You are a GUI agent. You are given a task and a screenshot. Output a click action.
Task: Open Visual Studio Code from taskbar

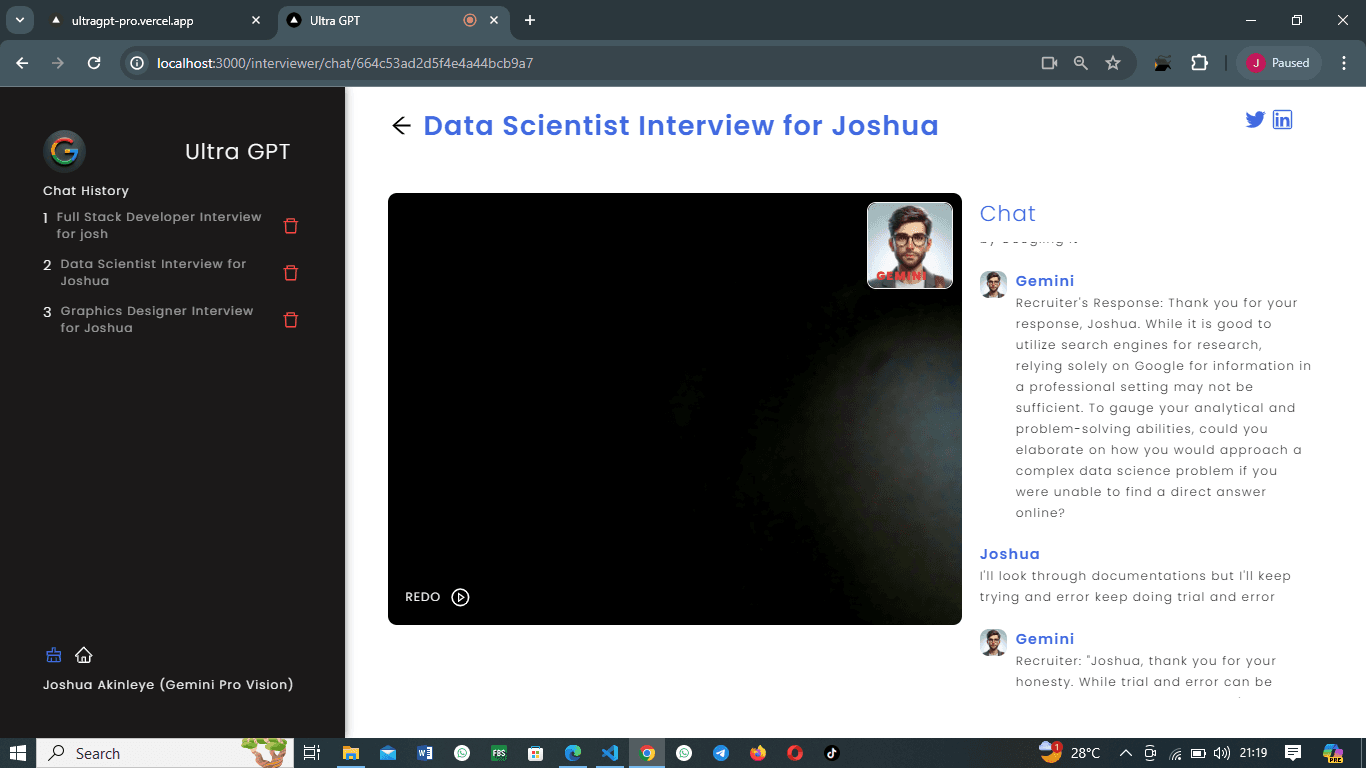click(610, 753)
